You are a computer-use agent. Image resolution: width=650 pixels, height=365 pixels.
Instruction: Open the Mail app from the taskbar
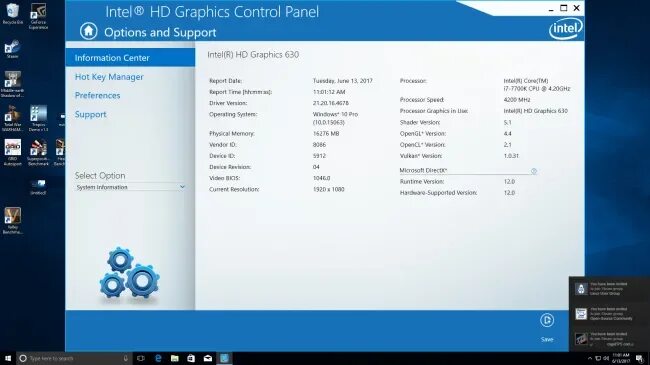pos(208,358)
